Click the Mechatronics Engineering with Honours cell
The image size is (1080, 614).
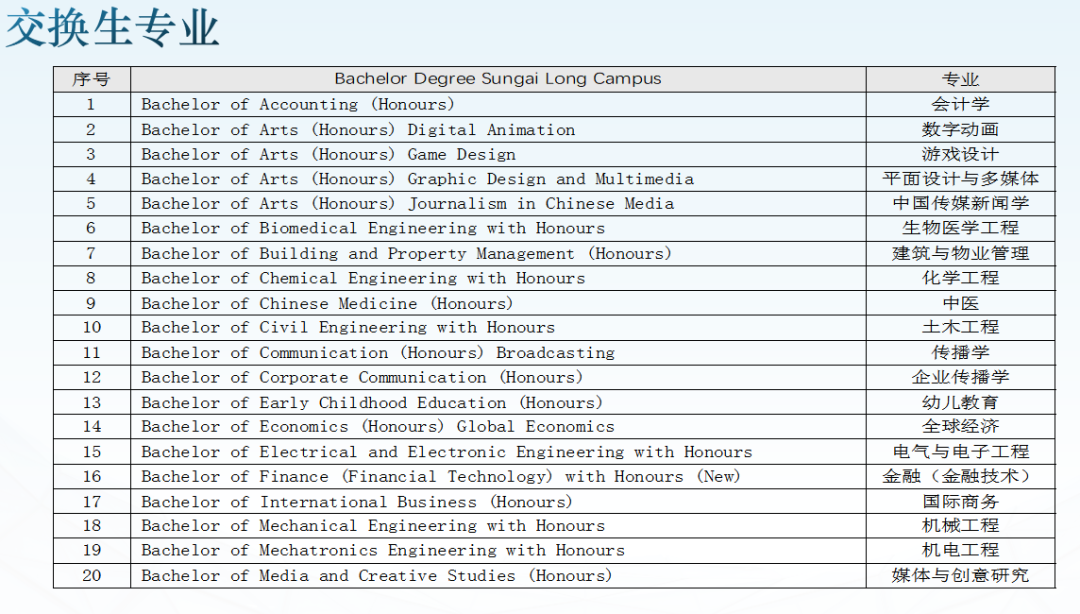pyautogui.click(x=382, y=551)
